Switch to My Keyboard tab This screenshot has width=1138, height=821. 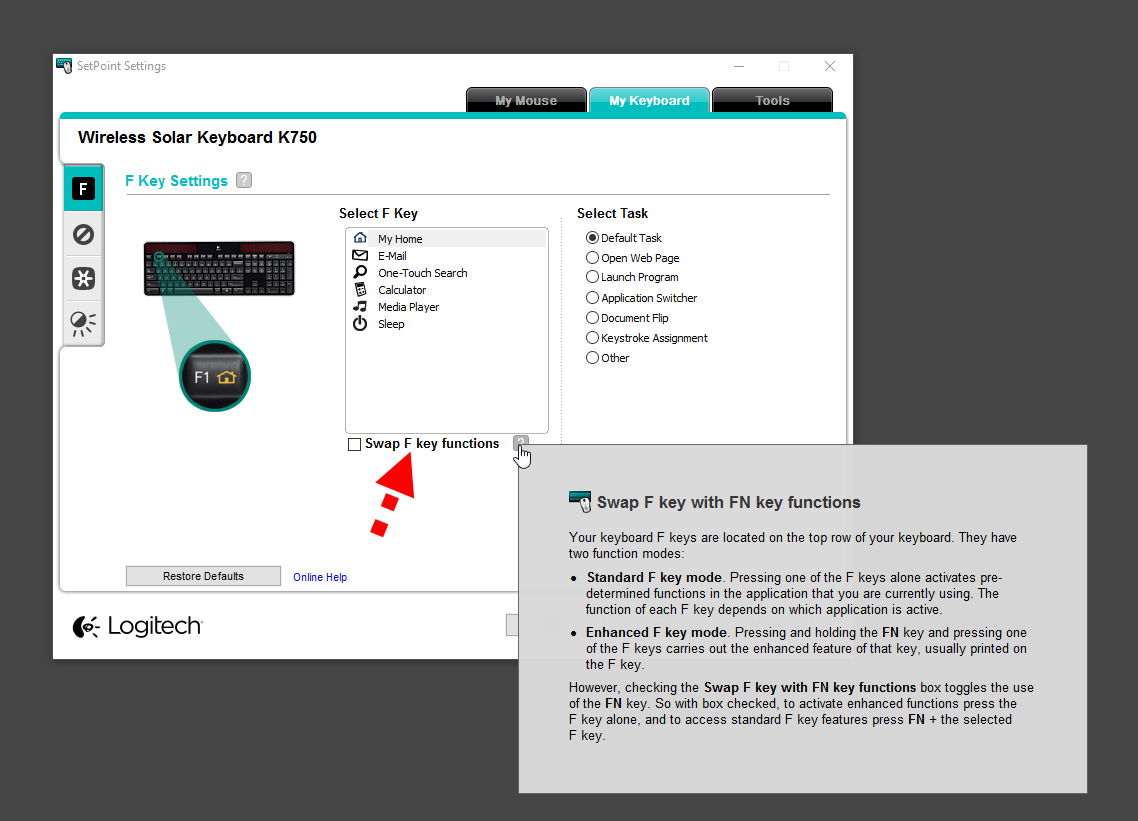(x=650, y=100)
